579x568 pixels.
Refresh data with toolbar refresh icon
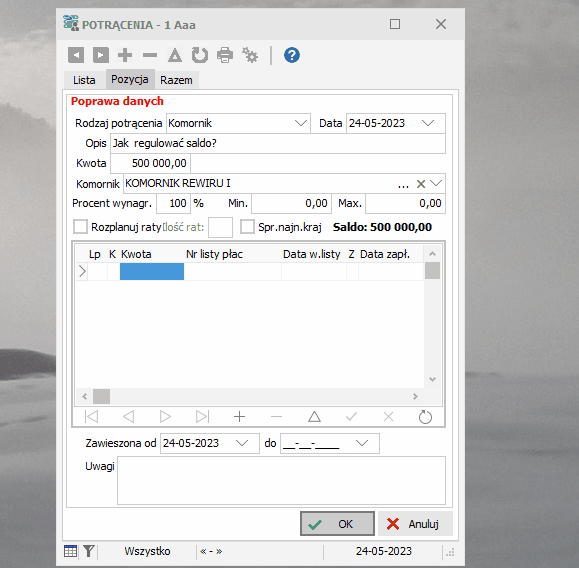[x=200, y=55]
